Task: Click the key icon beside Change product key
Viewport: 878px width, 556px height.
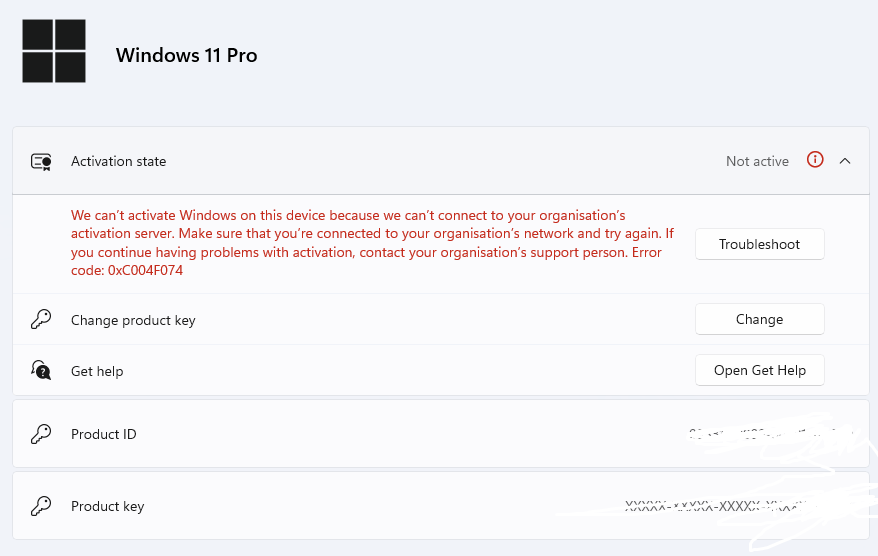Action: click(41, 320)
